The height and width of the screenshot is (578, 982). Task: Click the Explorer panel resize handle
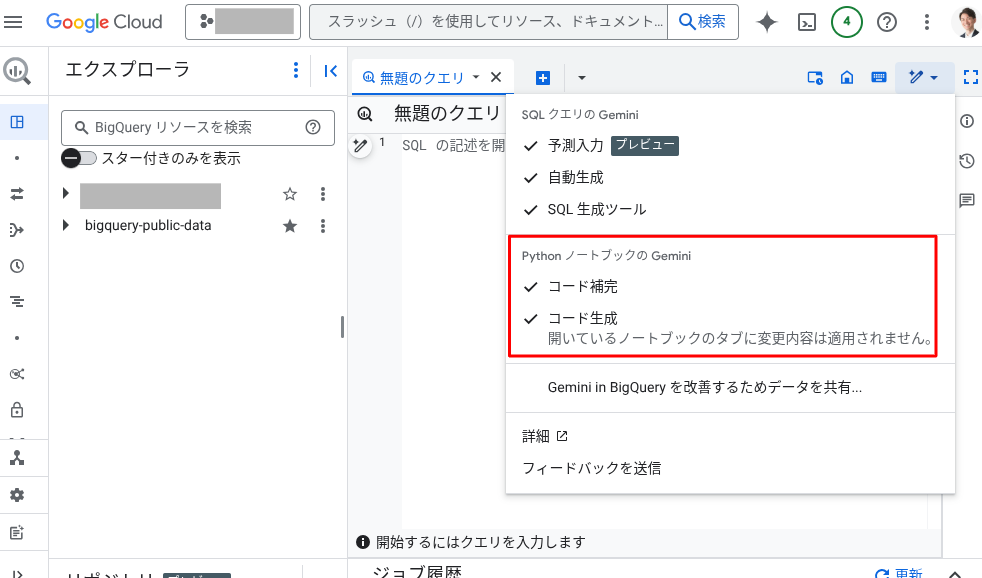point(343,327)
